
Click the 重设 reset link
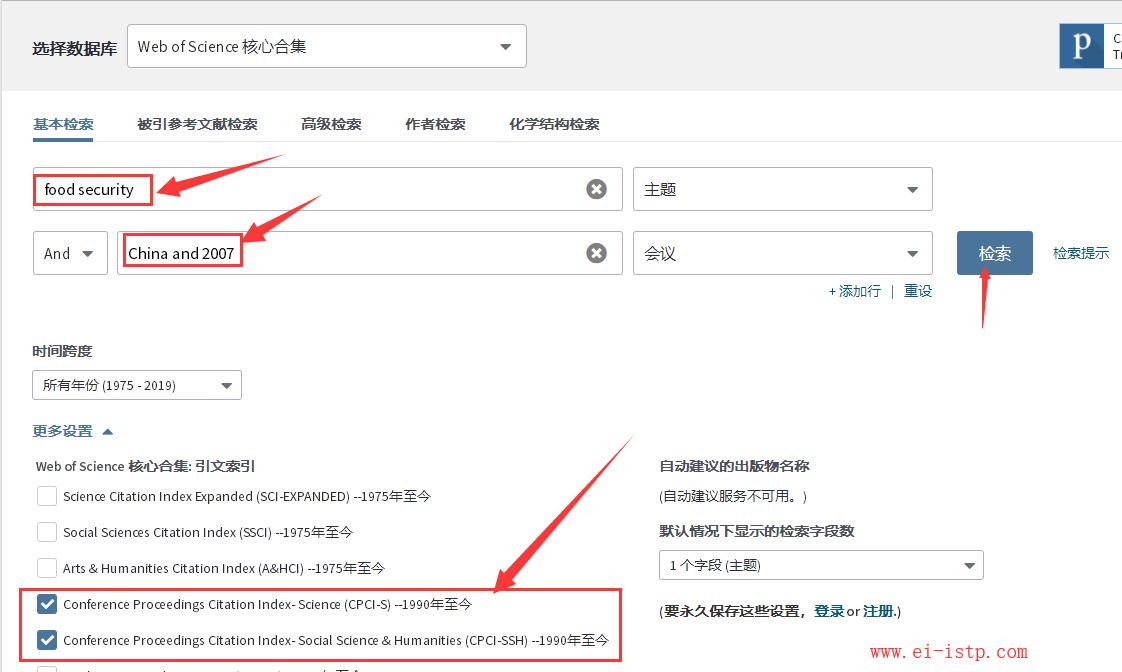(917, 291)
